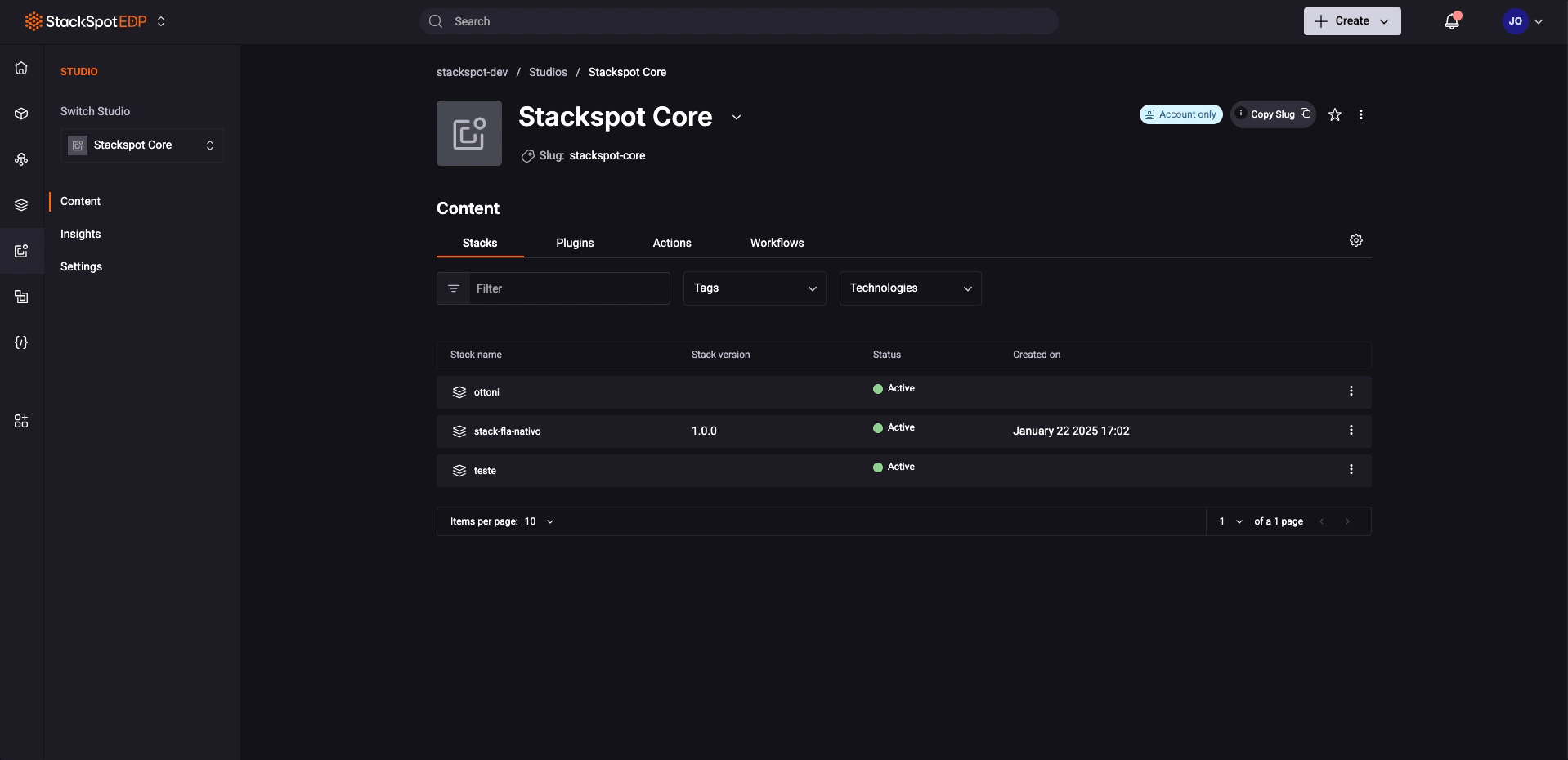The height and width of the screenshot is (760, 1568).
Task: Open the workflows icon in the sidebar
Action: pos(21,159)
